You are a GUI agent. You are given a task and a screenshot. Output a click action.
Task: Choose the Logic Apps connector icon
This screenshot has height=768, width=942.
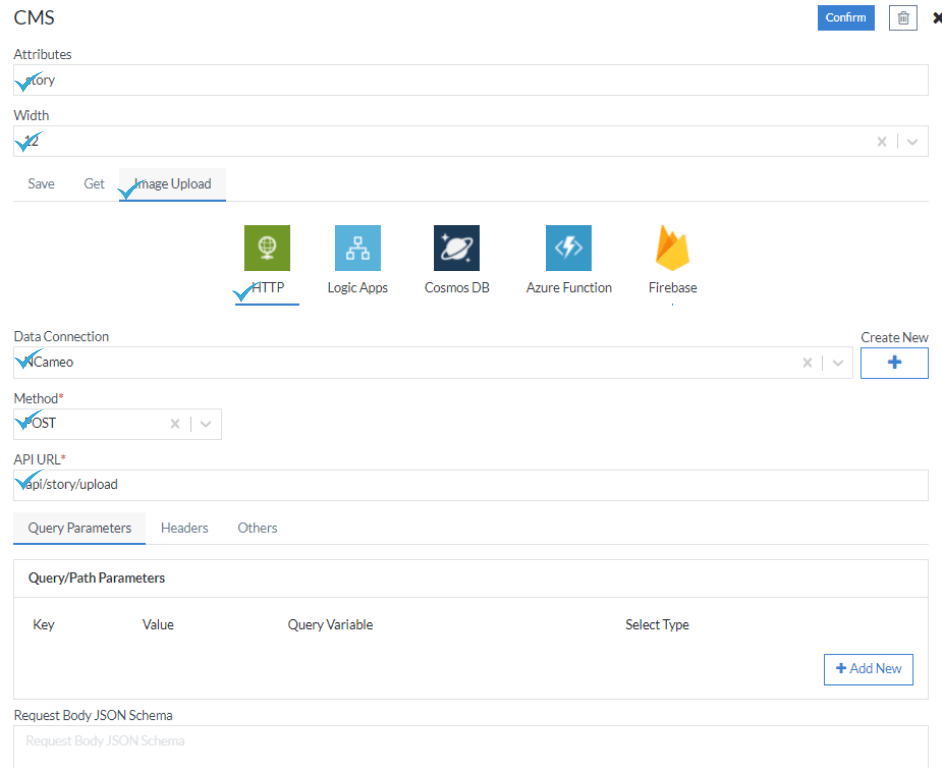coord(357,248)
